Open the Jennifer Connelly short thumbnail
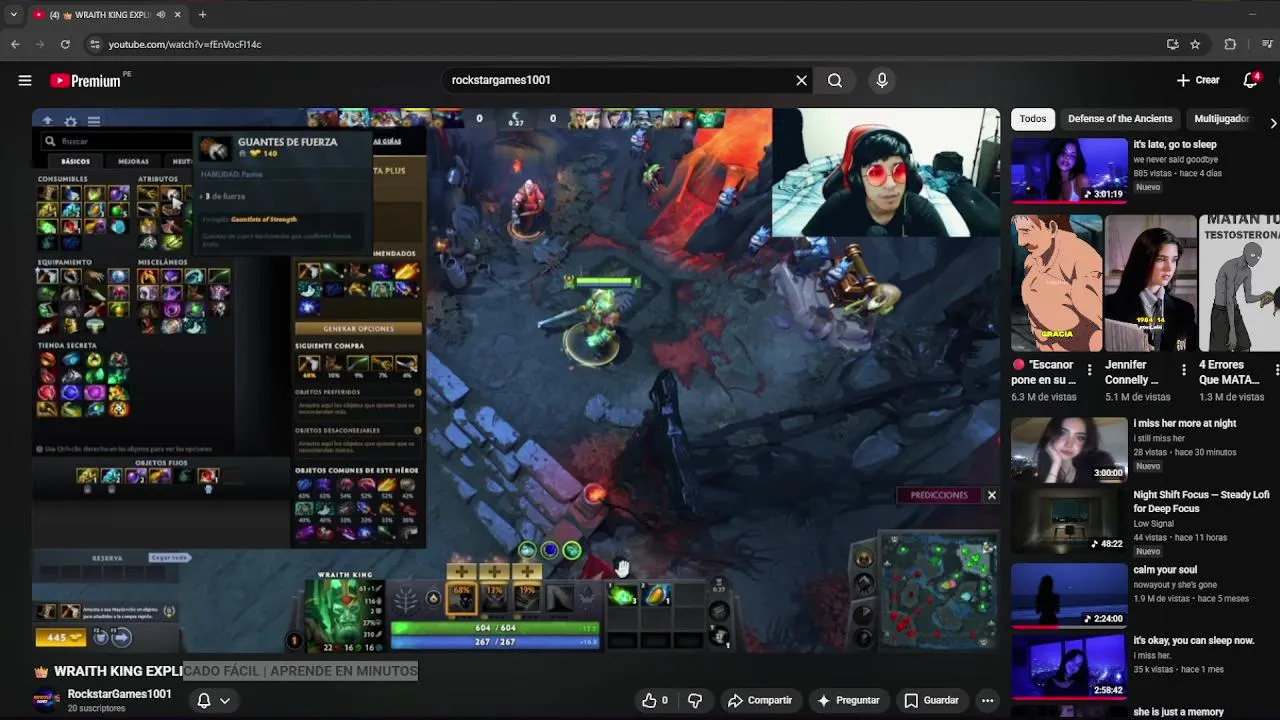Viewport: 1280px width, 720px height. 1150,283
